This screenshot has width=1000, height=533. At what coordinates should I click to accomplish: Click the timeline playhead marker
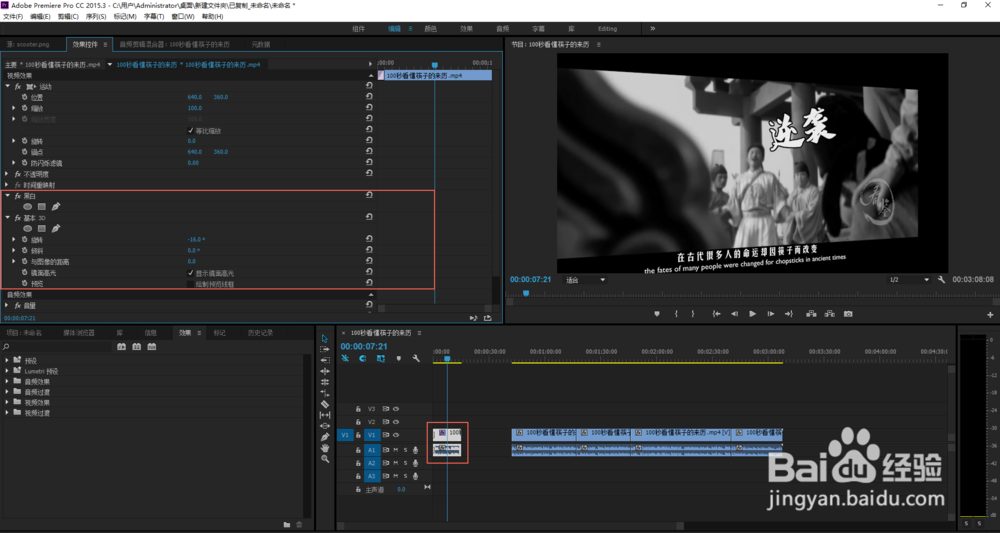(447, 359)
